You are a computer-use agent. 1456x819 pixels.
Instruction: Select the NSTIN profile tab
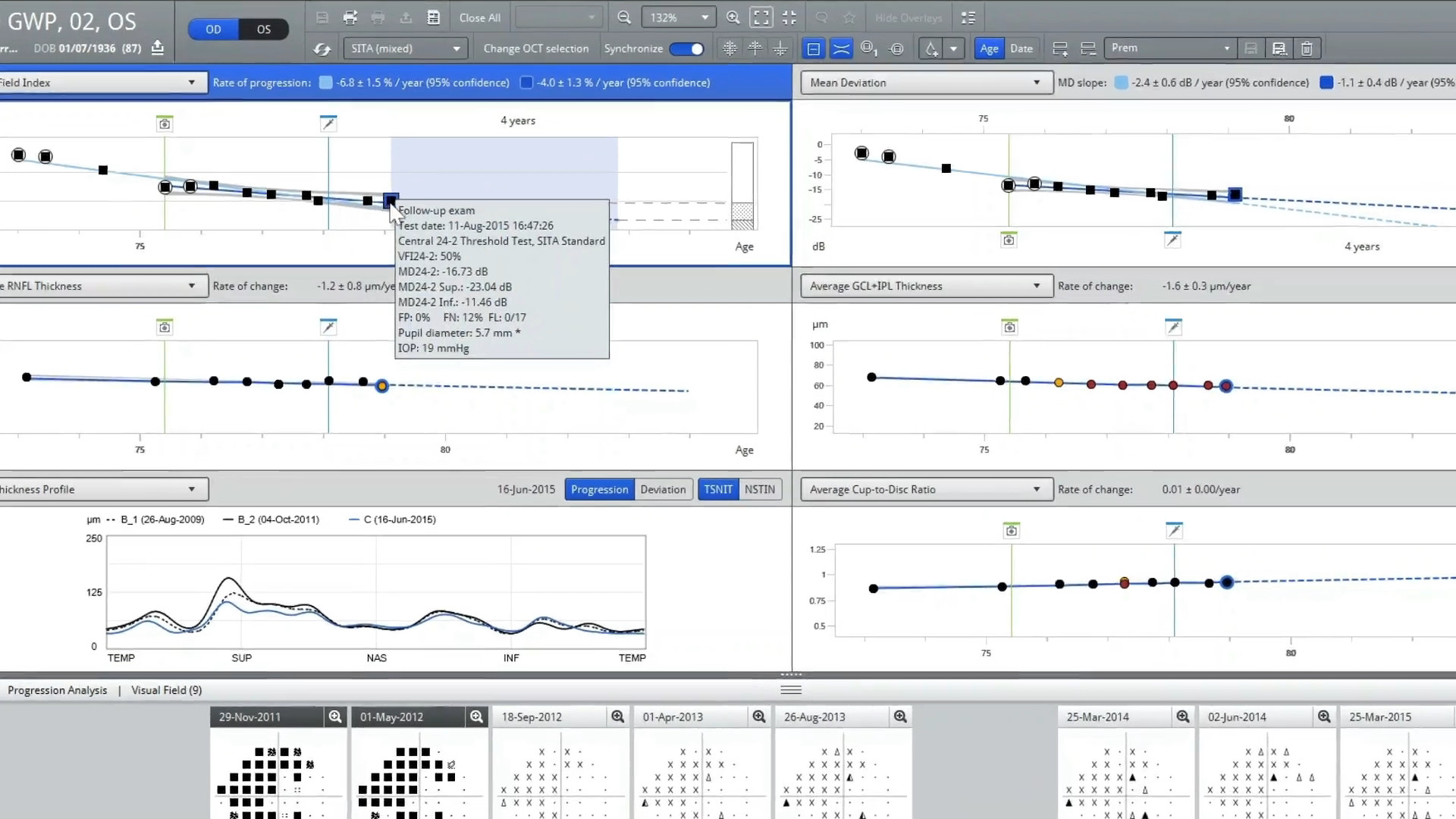coord(759,489)
